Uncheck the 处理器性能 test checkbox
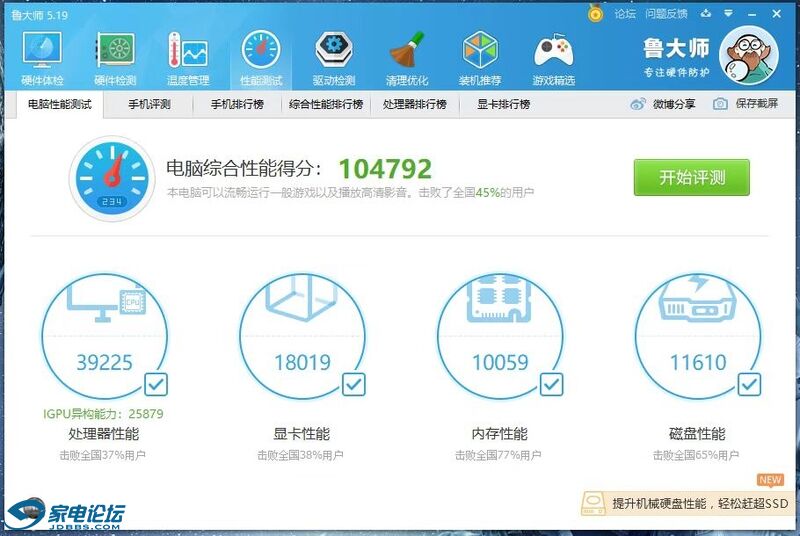800x536 pixels. (x=156, y=385)
